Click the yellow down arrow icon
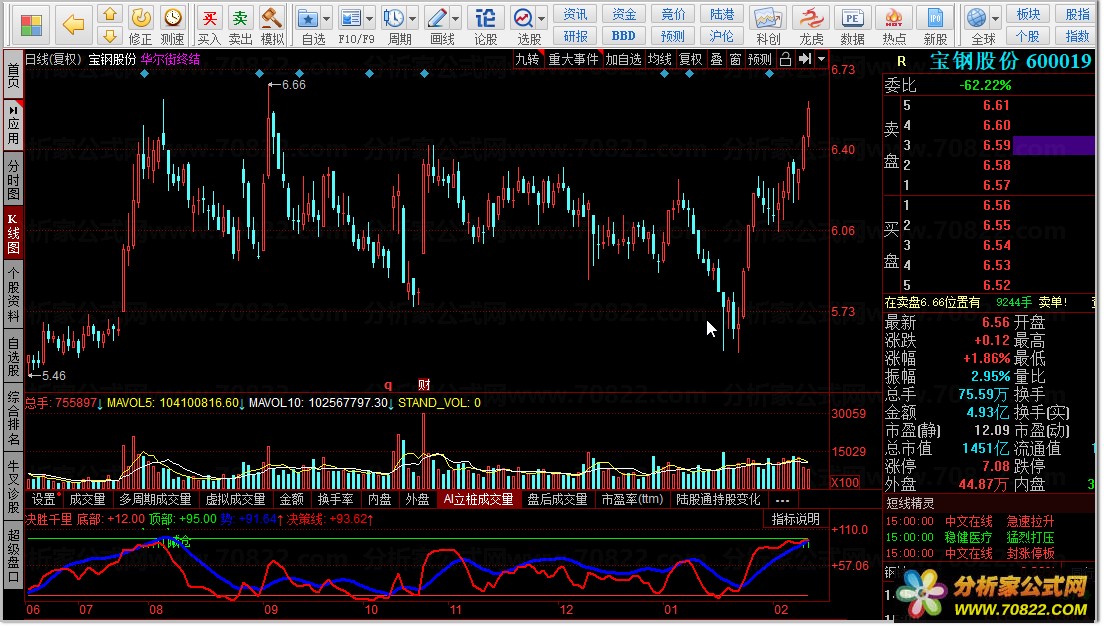Viewport: 1104px width, 626px height. (x=109, y=35)
